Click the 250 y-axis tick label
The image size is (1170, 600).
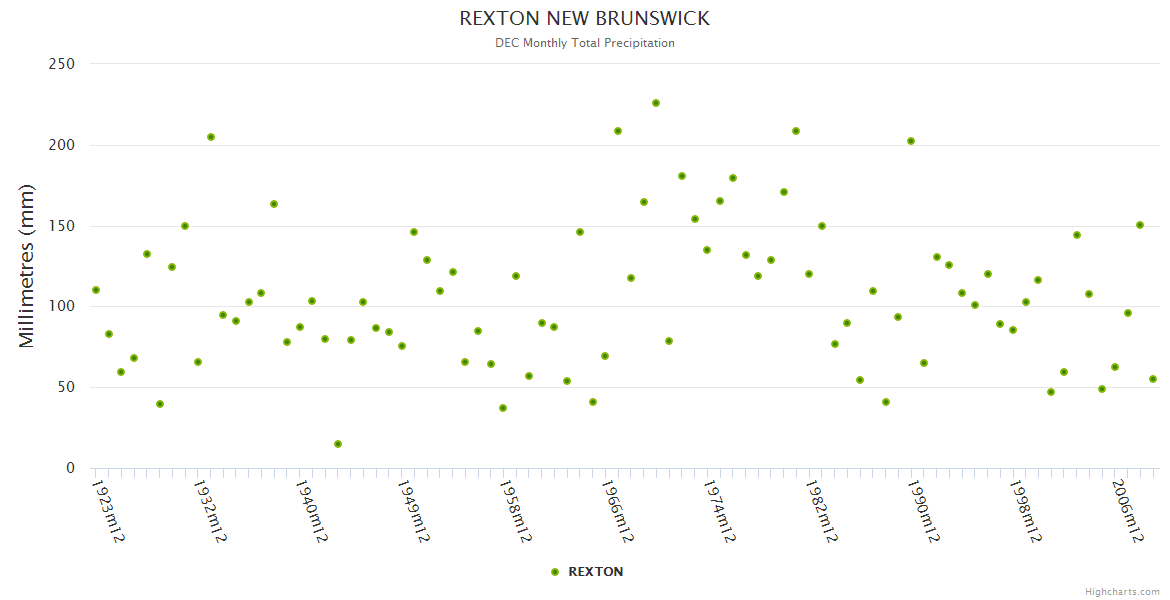[62, 64]
